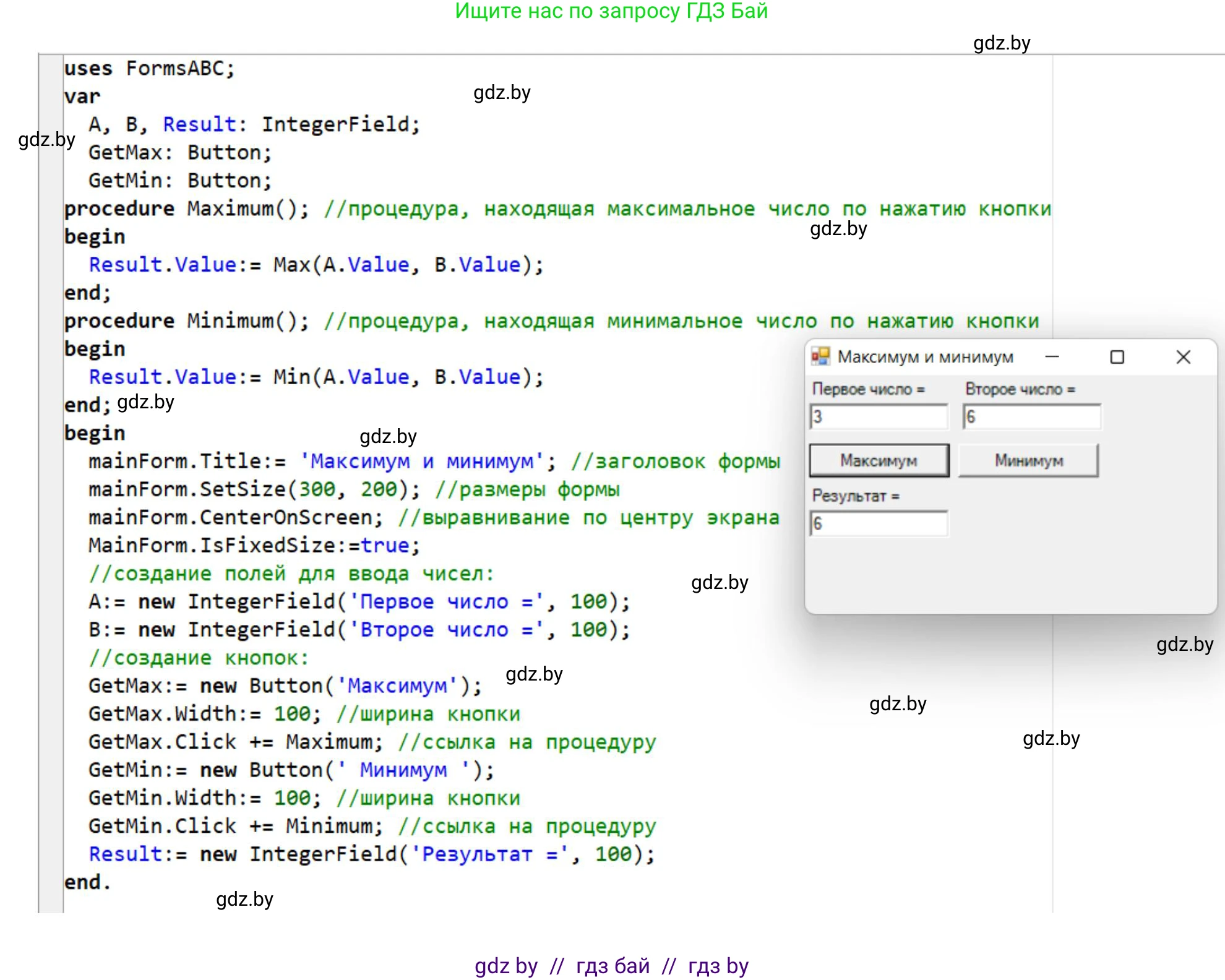Click the window title text Максимум и минимум
The image size is (1225, 980).
(x=925, y=357)
